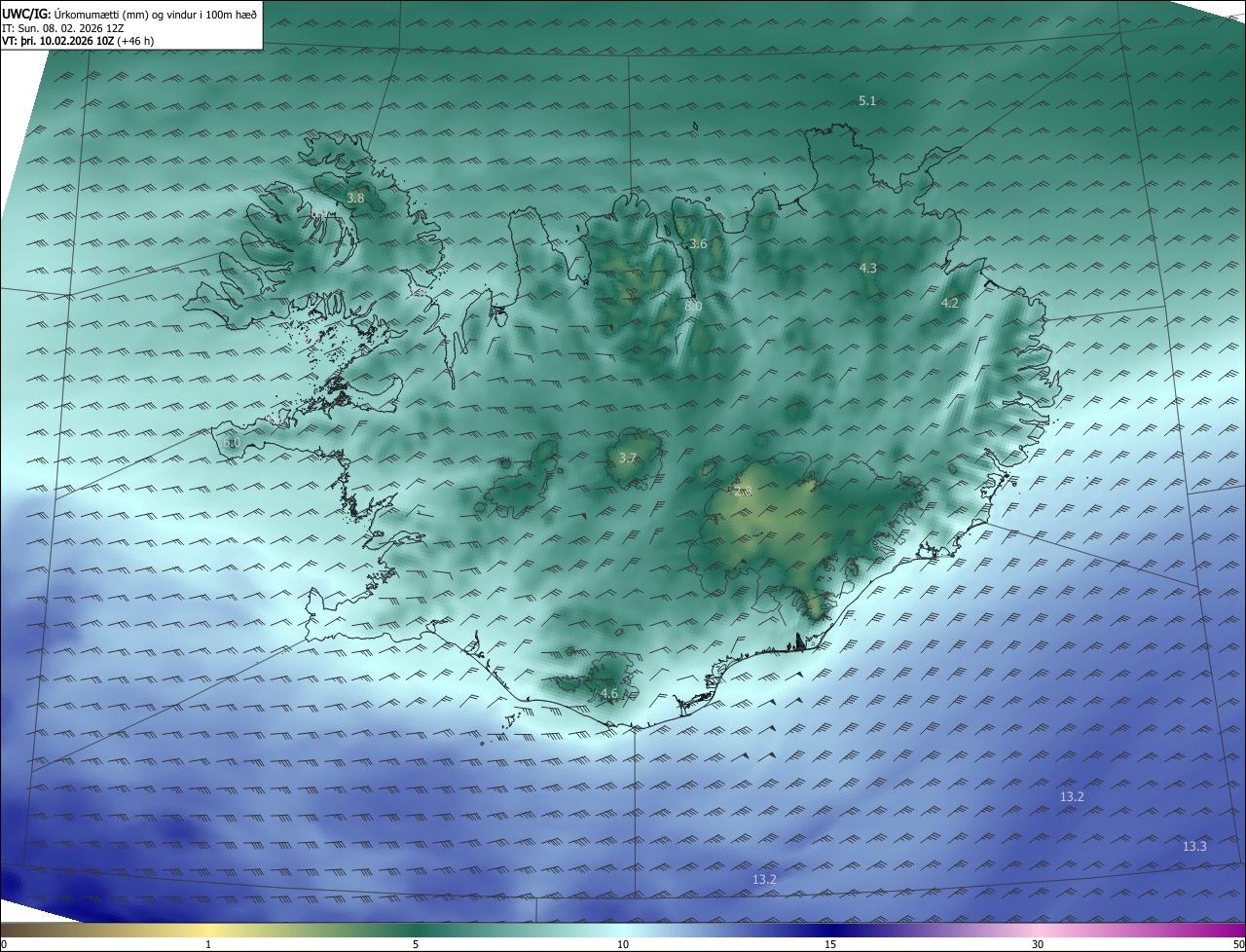Click the 5 tick on the color scale
Screen dimensions: 1246x952
tap(416, 944)
